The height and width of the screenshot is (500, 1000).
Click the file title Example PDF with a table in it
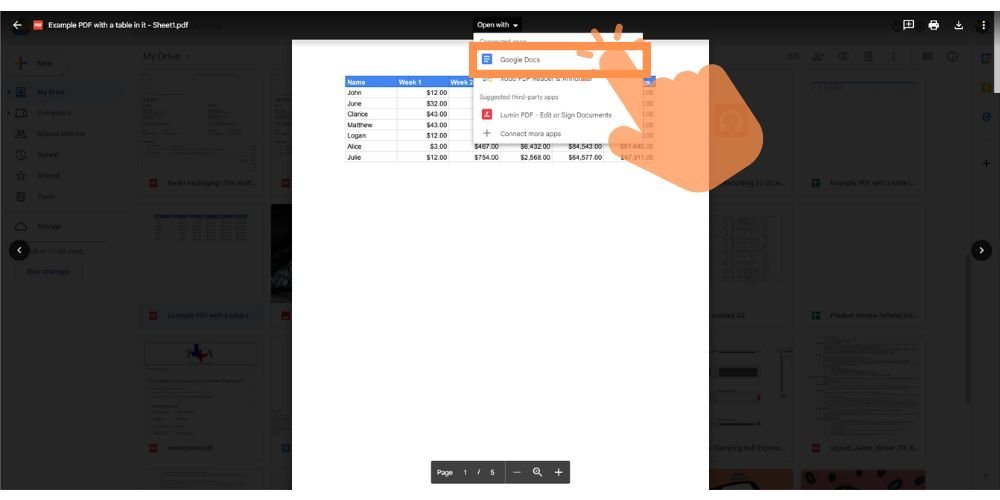click(x=118, y=25)
